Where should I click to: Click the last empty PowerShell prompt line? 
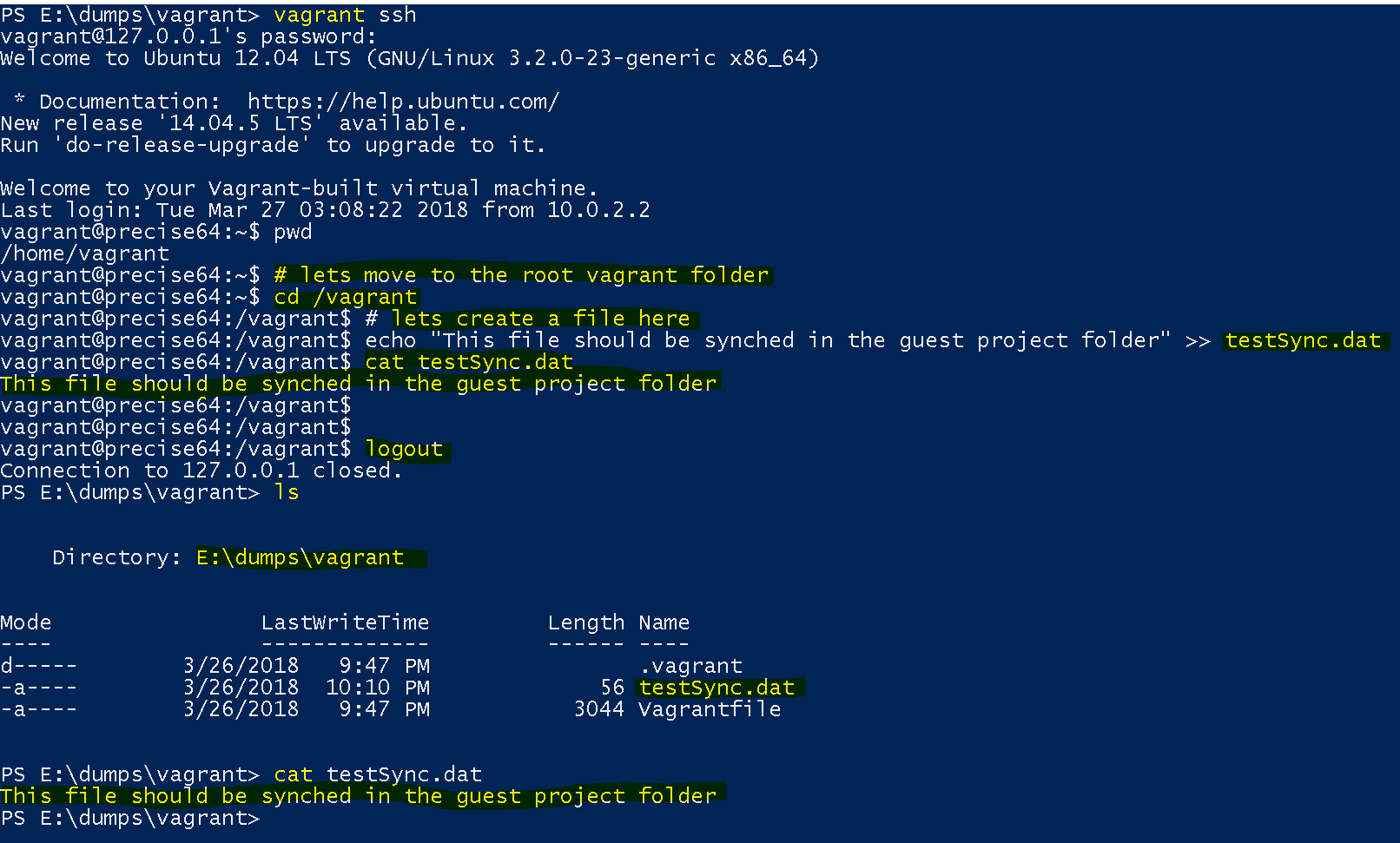pyautogui.click(x=130, y=818)
